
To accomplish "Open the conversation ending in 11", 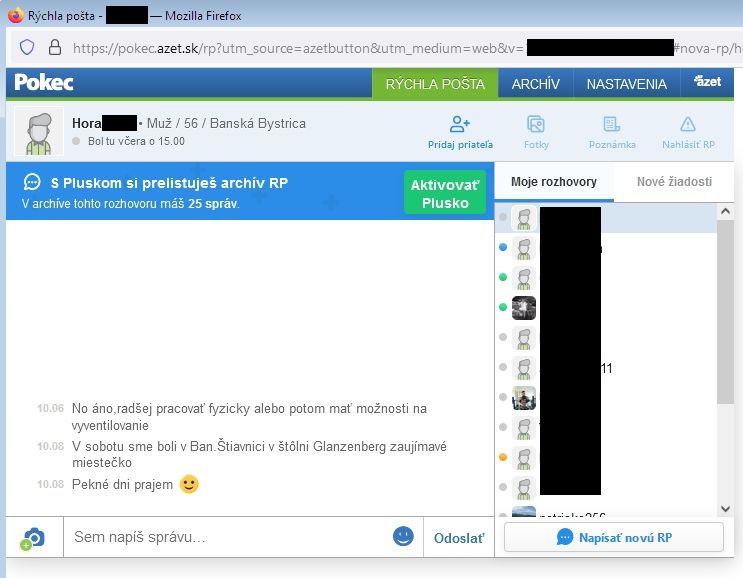I will (606, 368).
